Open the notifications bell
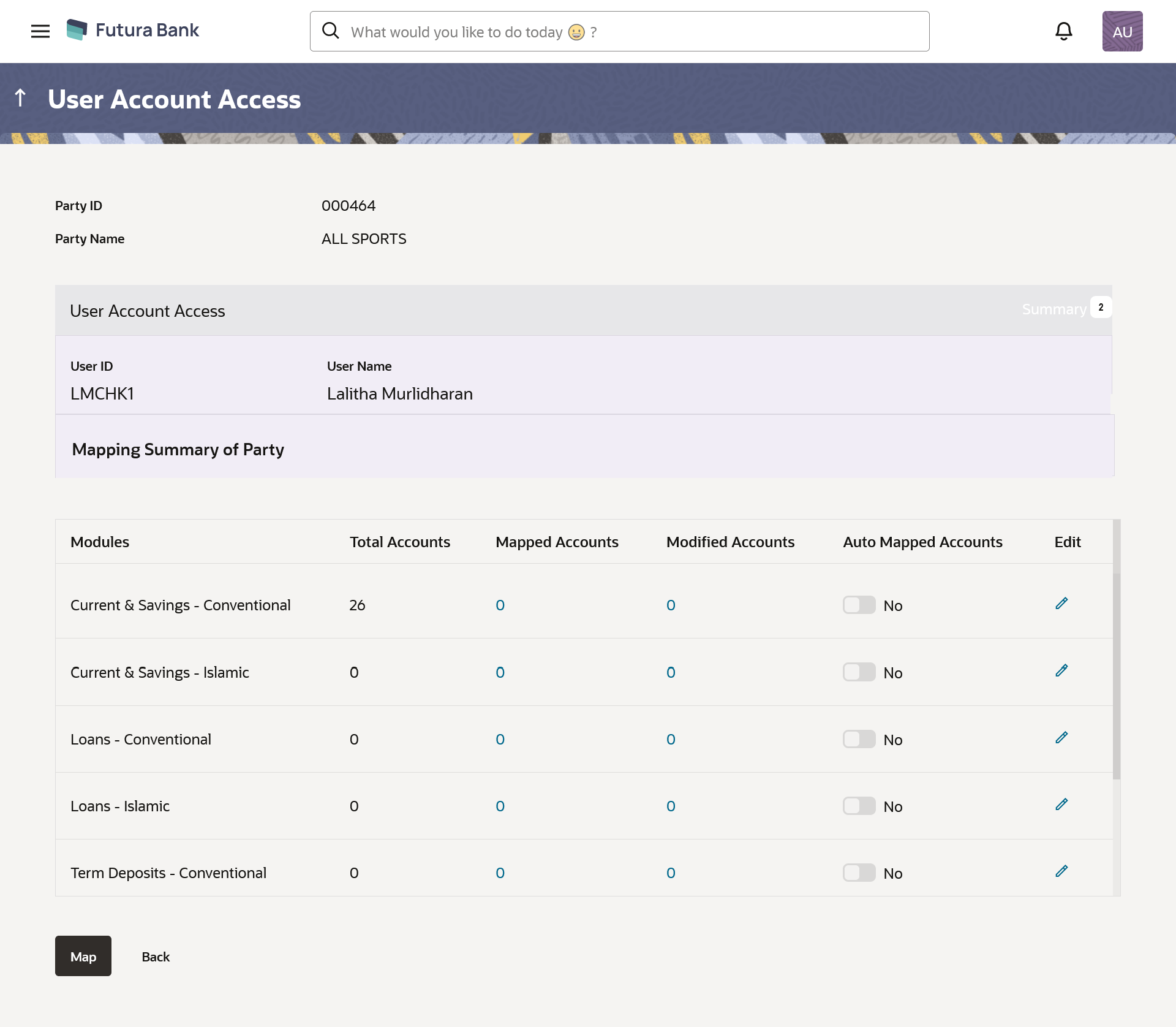 coord(1063,31)
